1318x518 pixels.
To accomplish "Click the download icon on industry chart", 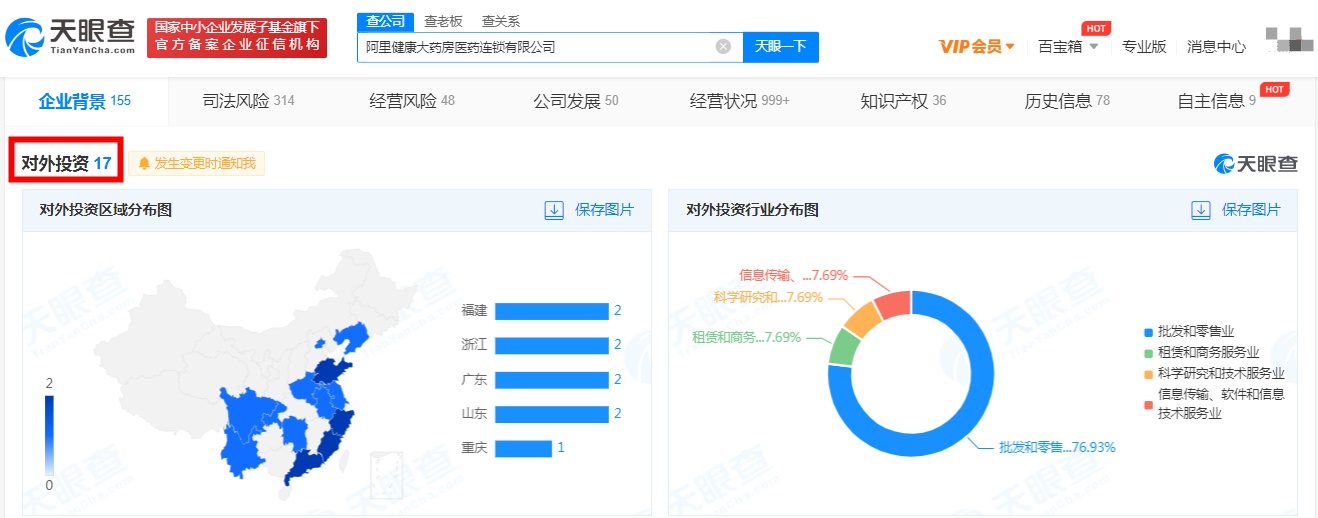I will (x=1201, y=210).
